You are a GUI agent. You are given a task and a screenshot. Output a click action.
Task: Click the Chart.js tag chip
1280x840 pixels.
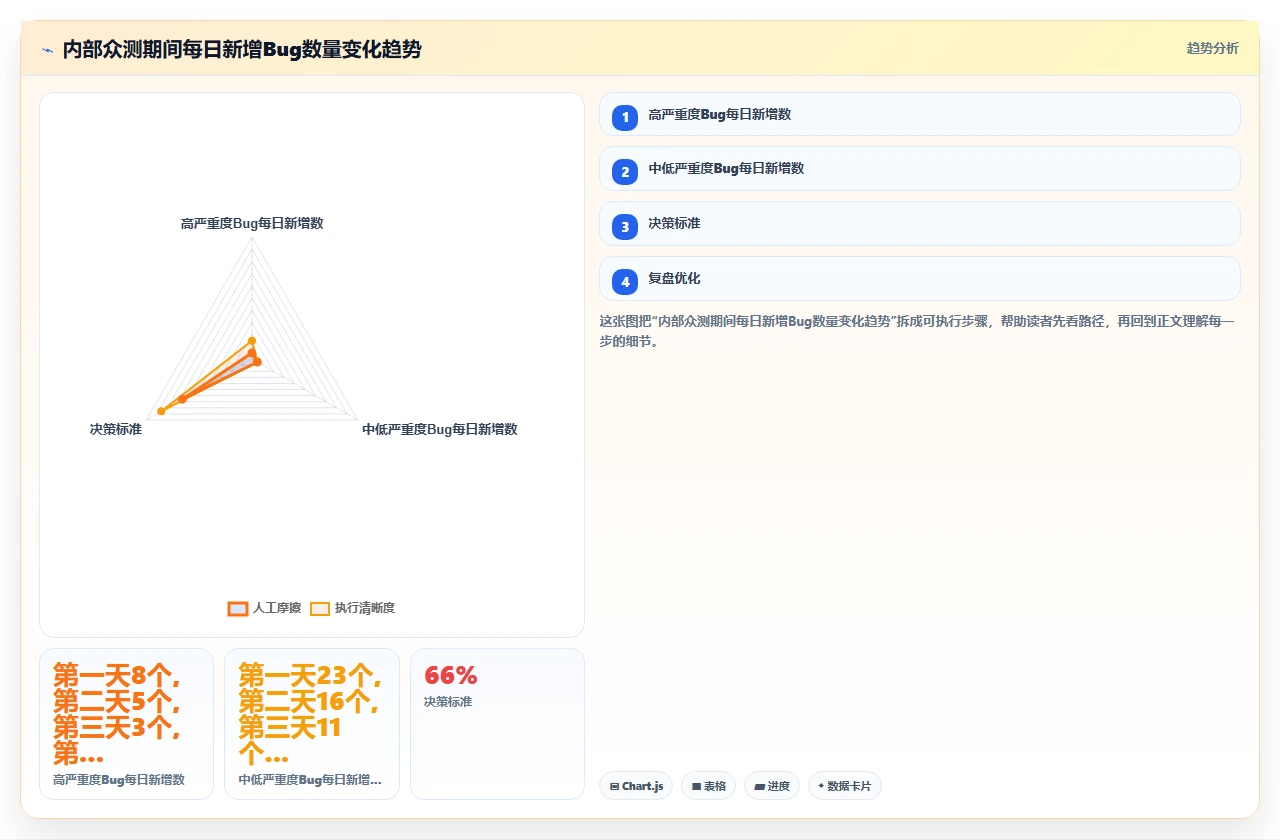(x=636, y=786)
